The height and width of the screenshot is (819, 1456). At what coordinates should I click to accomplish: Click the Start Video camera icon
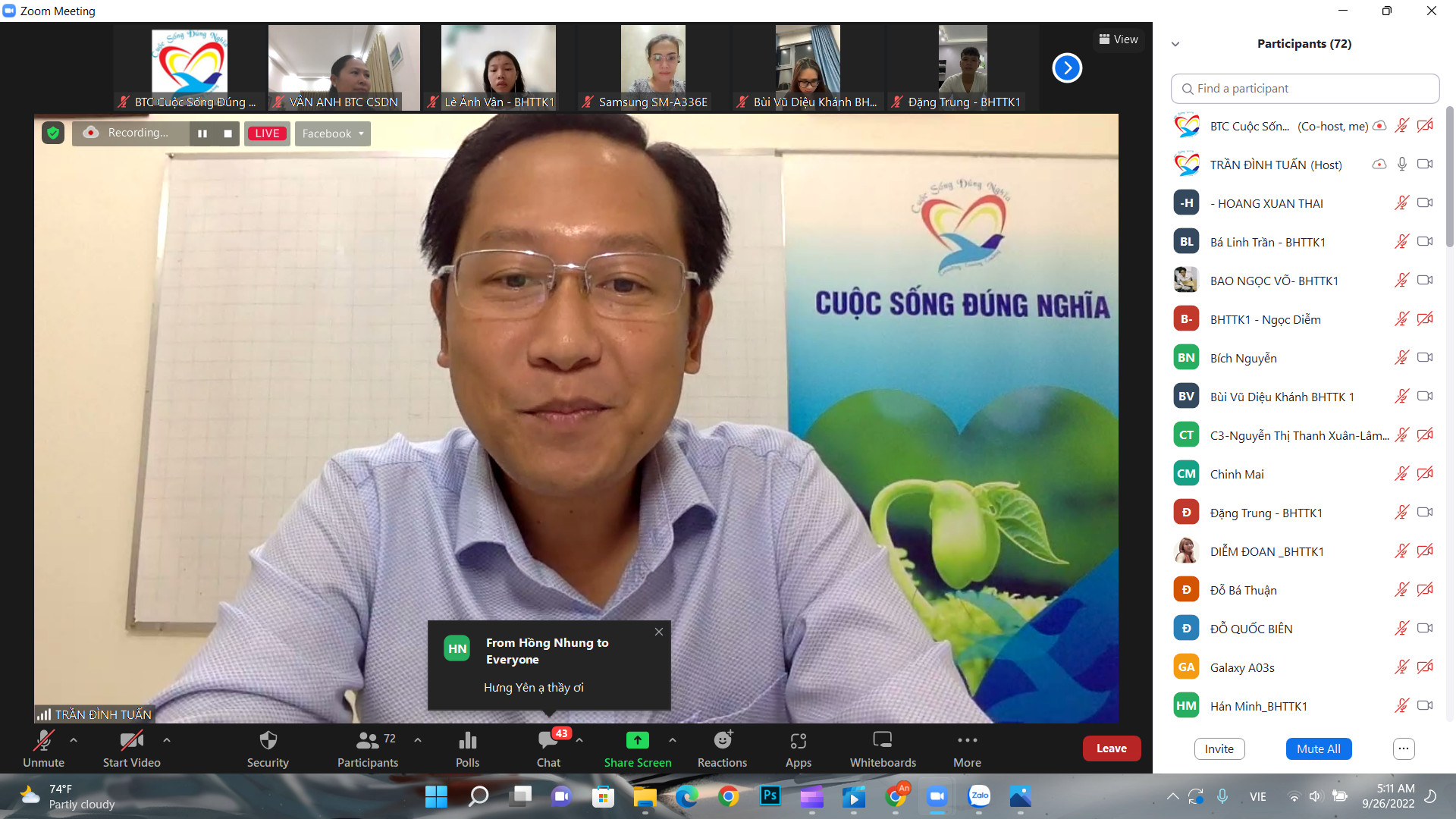132,740
